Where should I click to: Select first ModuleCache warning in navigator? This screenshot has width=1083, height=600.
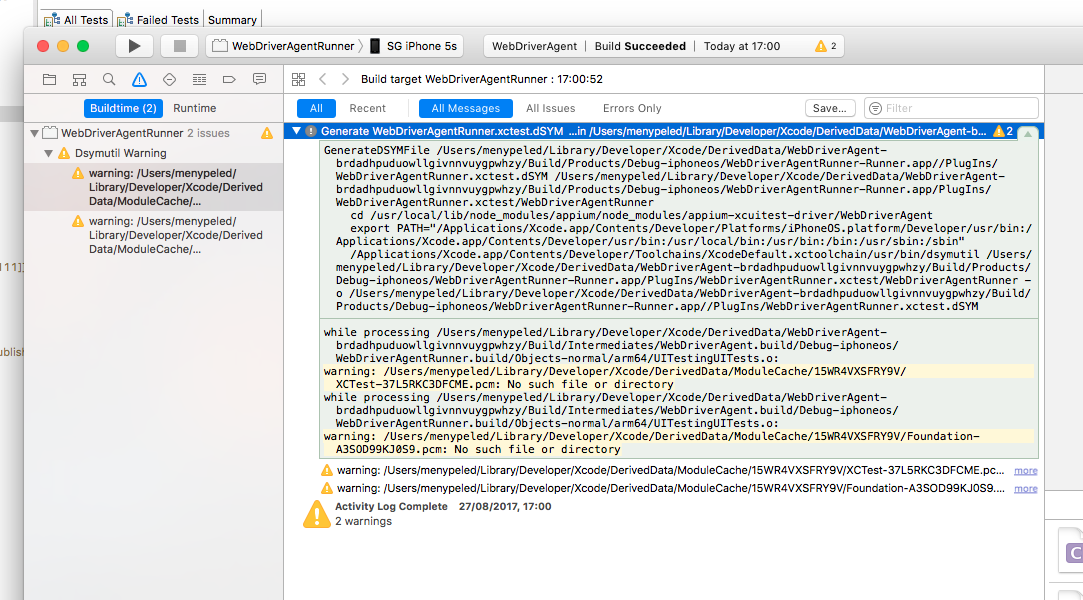(x=153, y=187)
